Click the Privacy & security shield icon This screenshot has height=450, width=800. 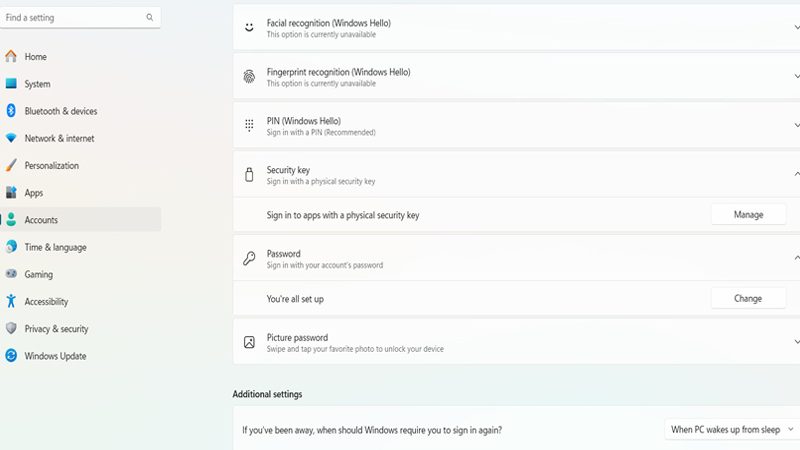click(11, 329)
